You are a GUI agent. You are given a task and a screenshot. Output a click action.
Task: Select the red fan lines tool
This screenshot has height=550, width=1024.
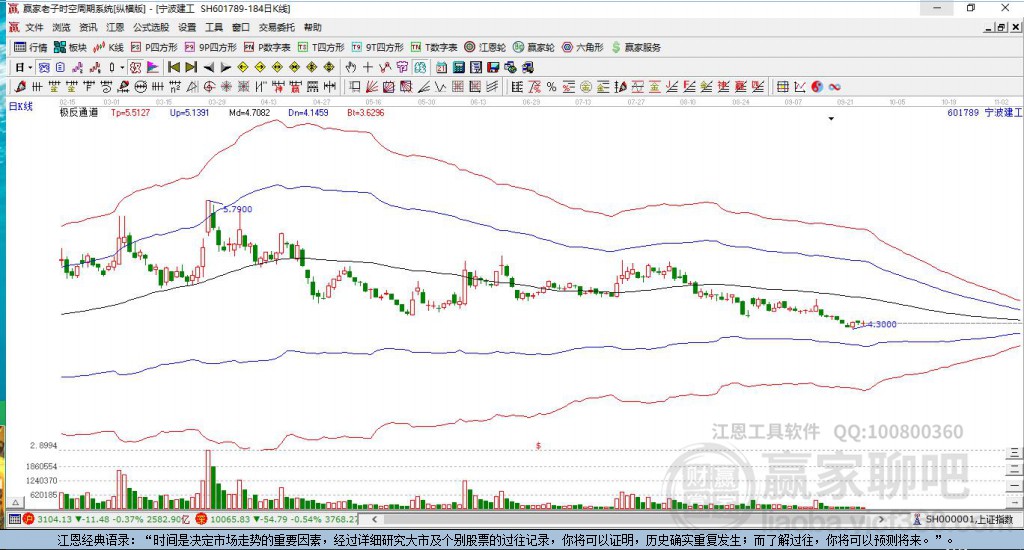[372, 87]
